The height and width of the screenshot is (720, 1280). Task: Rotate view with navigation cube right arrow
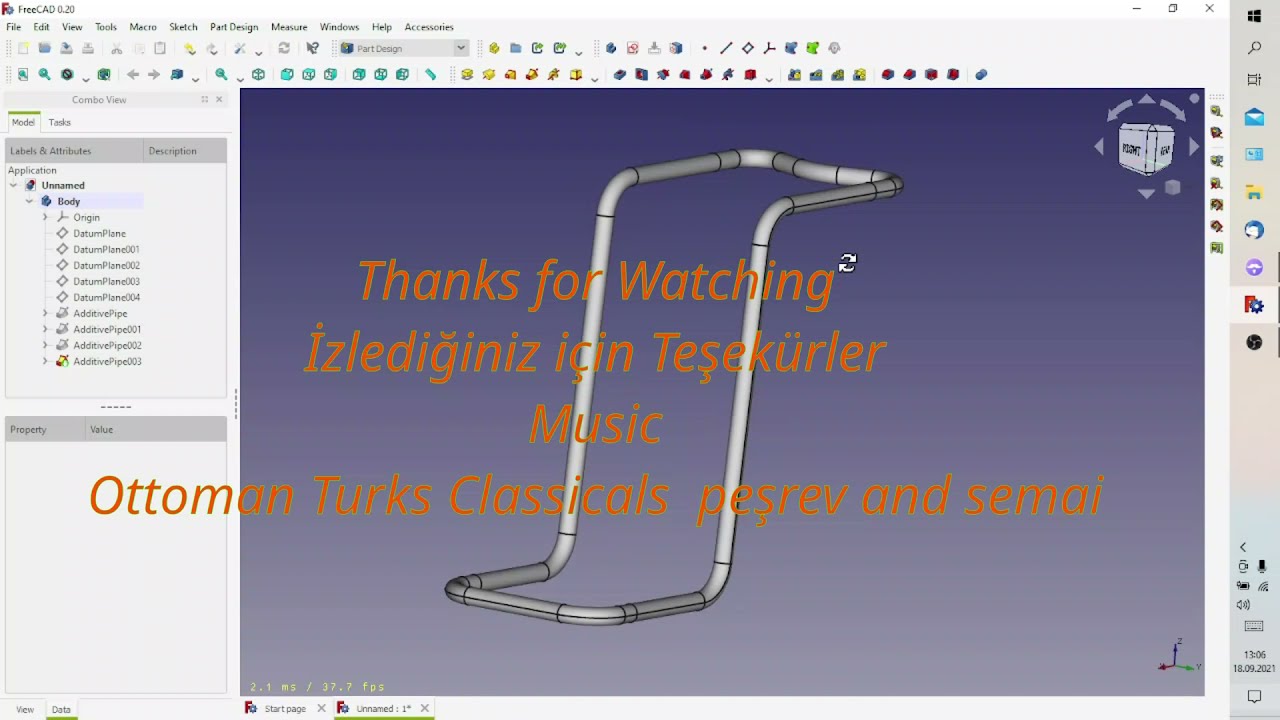click(x=1194, y=147)
